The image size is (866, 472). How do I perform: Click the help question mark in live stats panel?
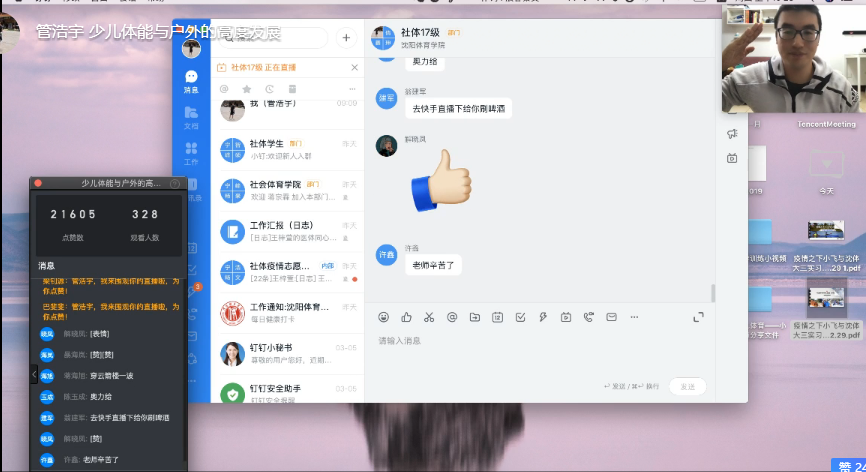click(x=175, y=183)
